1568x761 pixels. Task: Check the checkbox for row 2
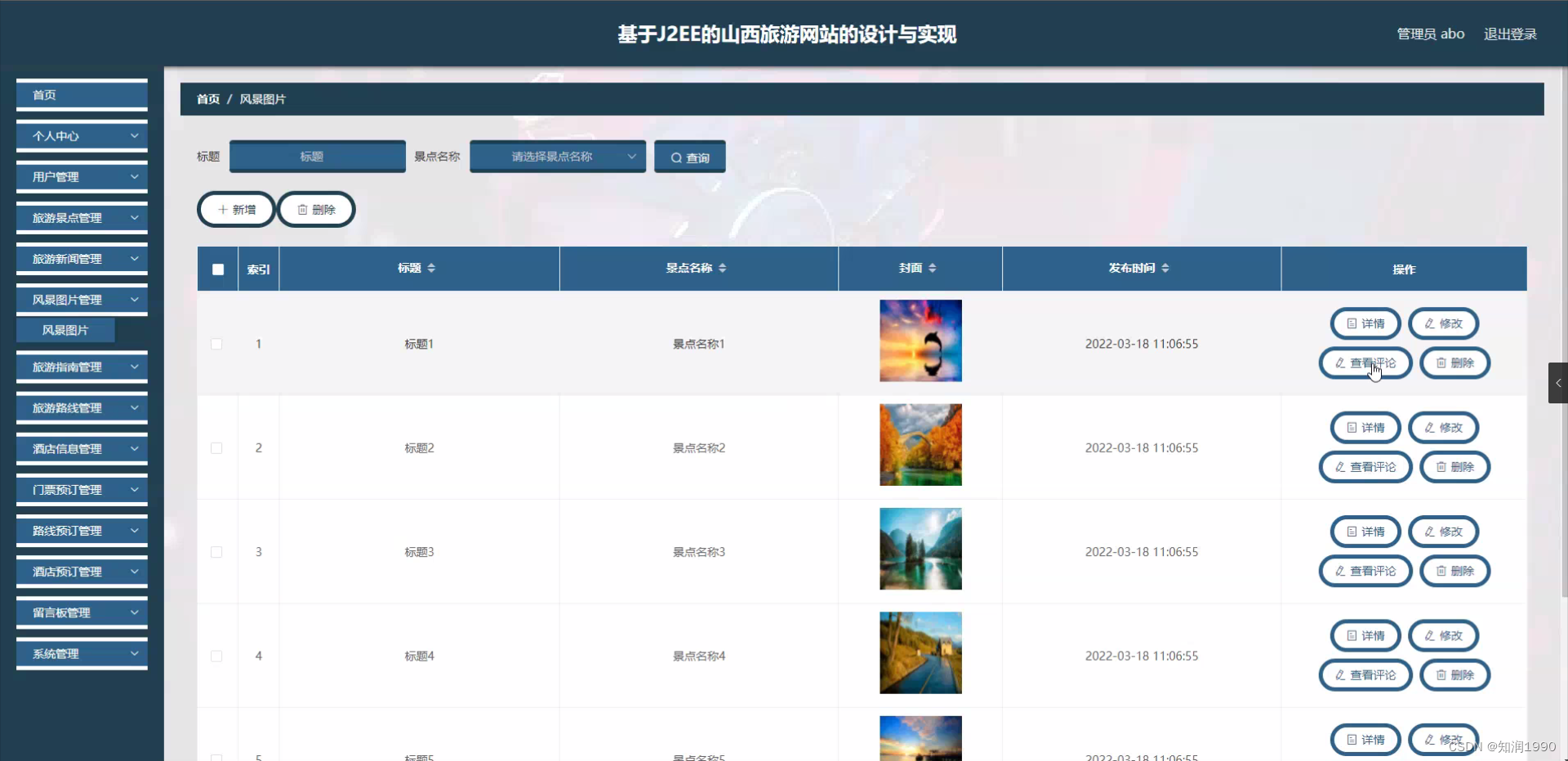click(216, 447)
